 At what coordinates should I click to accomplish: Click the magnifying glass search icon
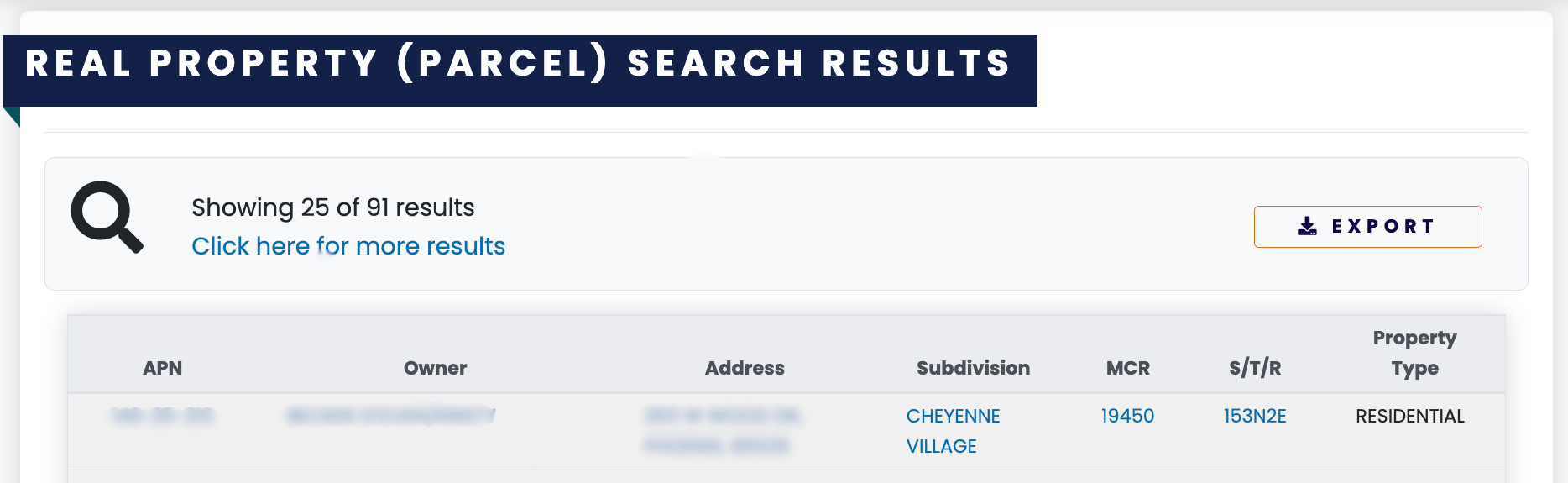107,217
